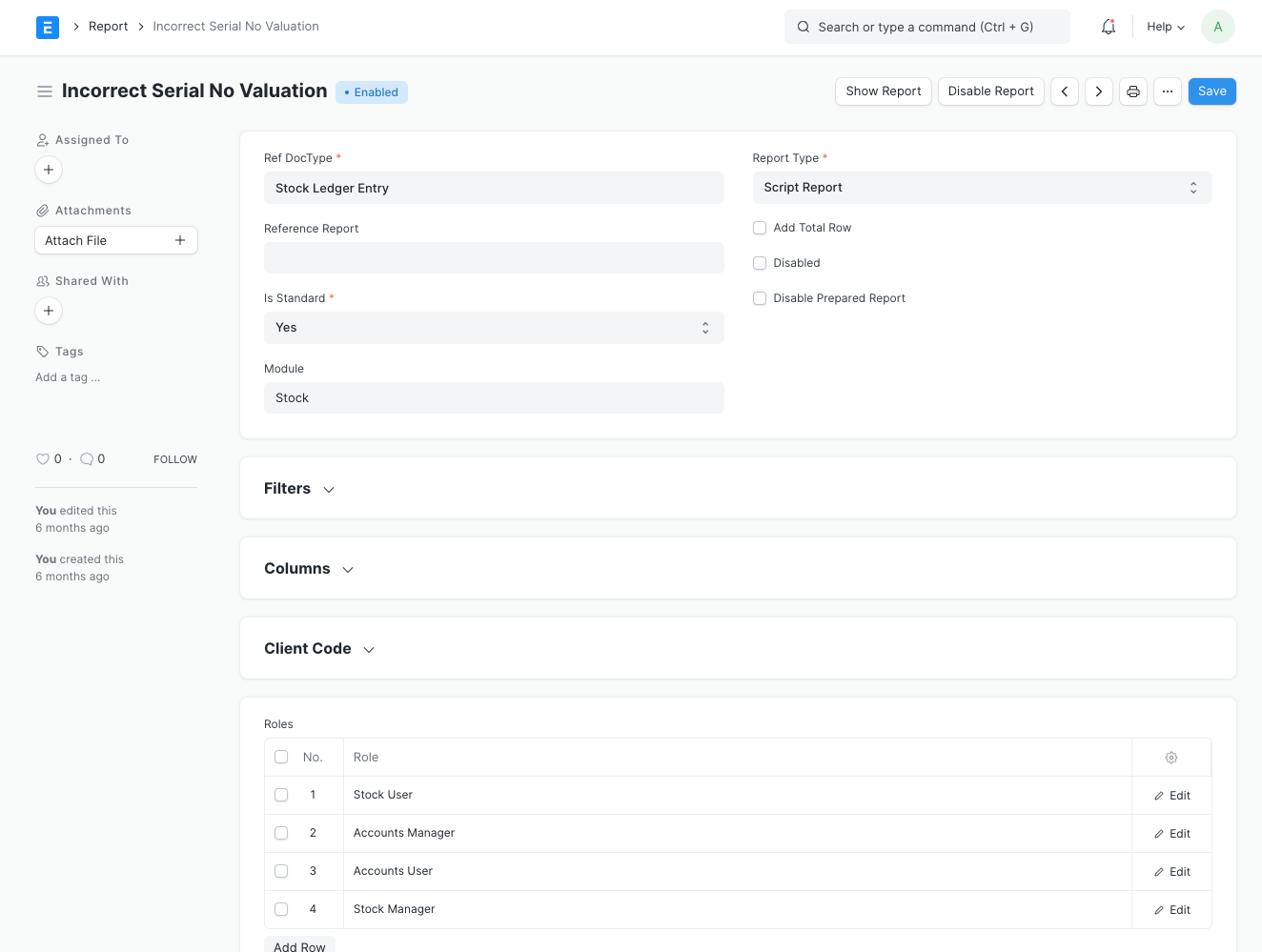The height and width of the screenshot is (952, 1262).
Task: Navigate to previous record with left arrow
Action: pos(1065,91)
